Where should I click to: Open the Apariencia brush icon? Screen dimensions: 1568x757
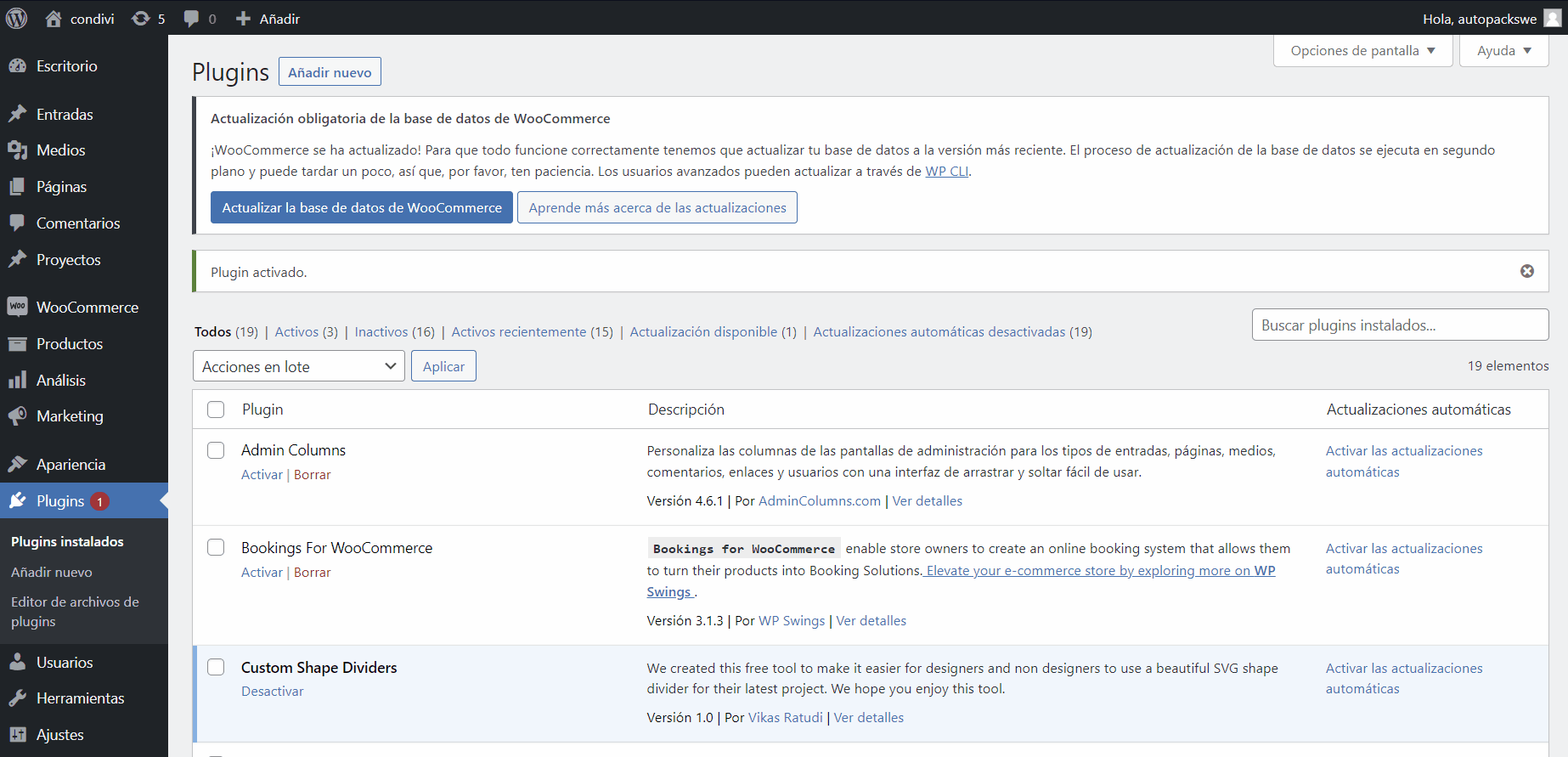18,464
